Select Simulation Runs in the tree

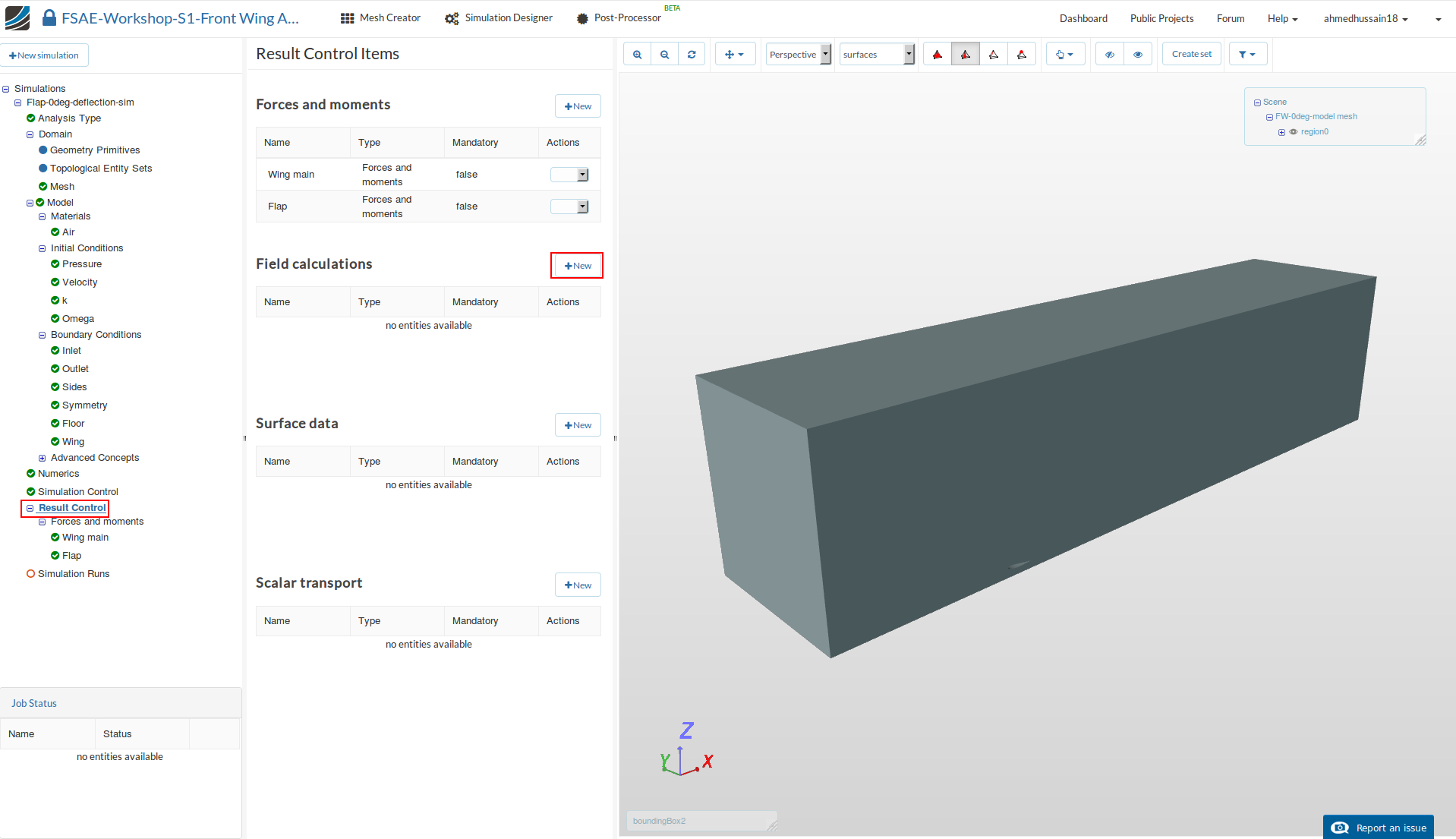click(74, 574)
